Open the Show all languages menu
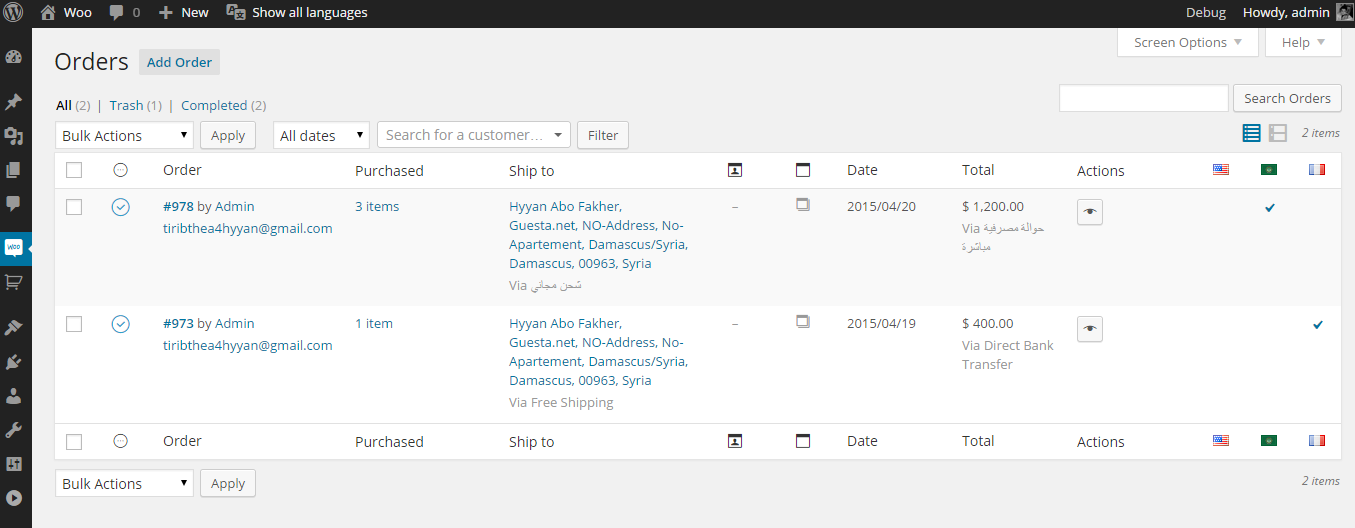This screenshot has height=528, width=1355. [x=297, y=13]
